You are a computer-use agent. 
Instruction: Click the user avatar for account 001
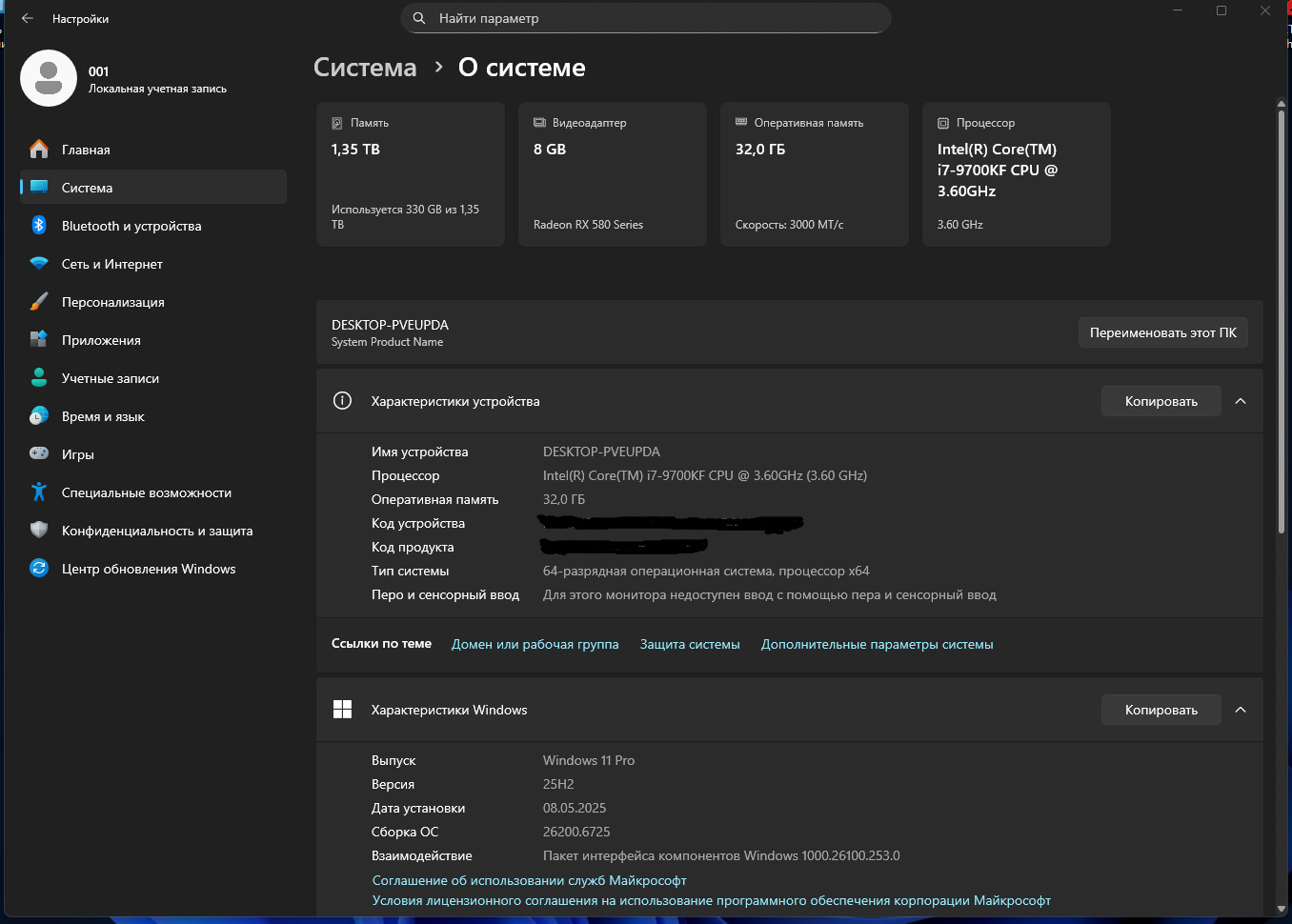point(49,78)
